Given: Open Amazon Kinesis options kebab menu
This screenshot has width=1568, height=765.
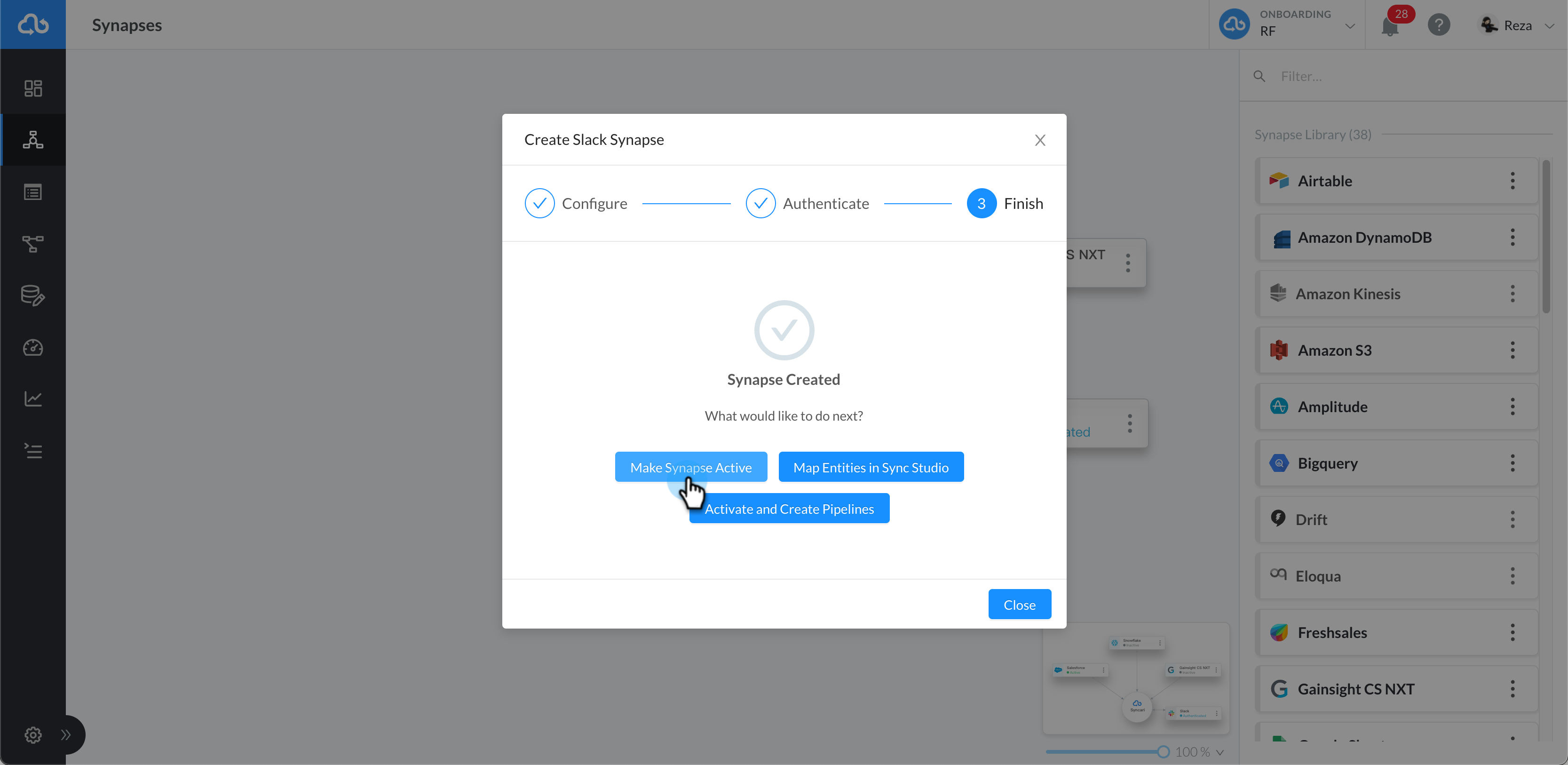Looking at the screenshot, I should tap(1513, 294).
